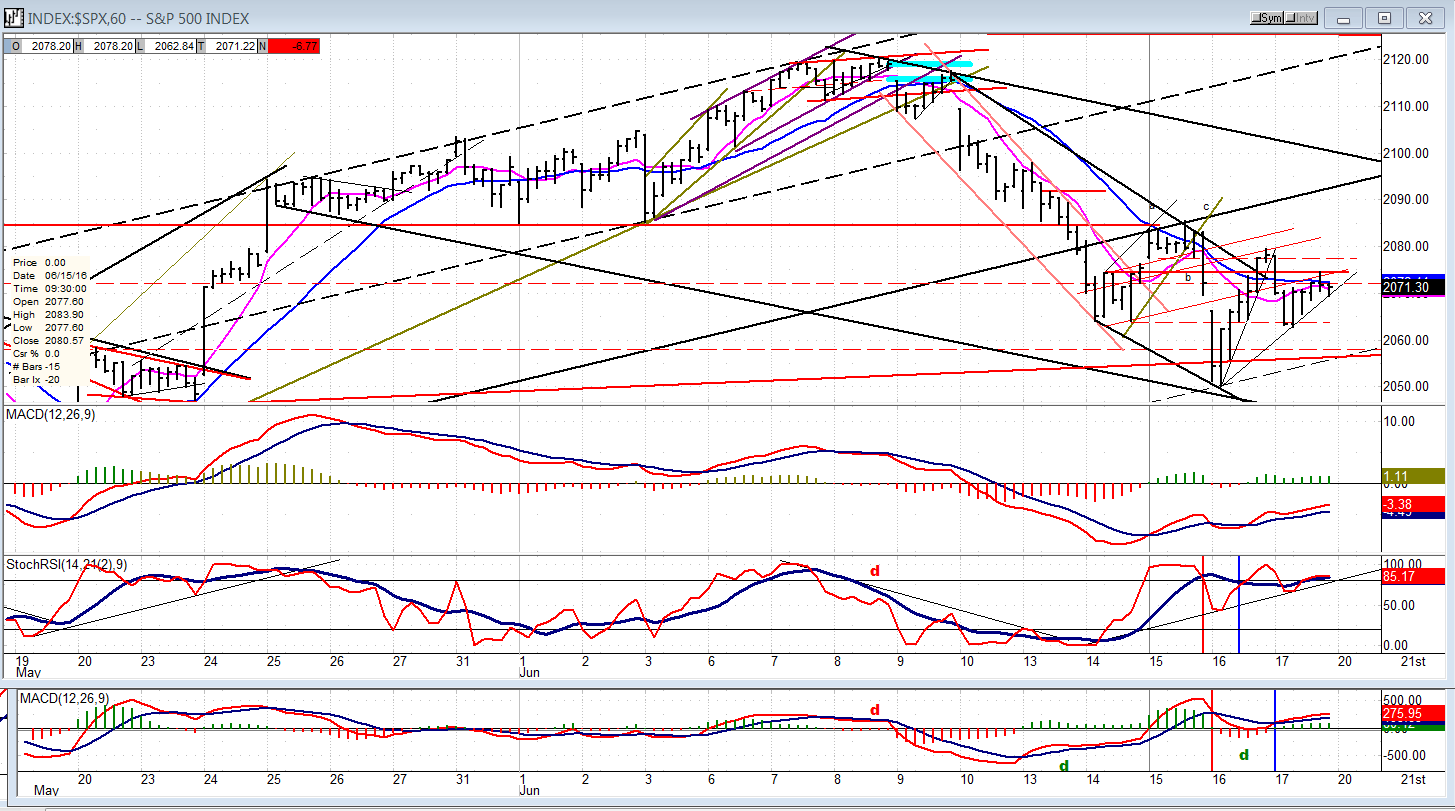This screenshot has height=811, width=1455.
Task: Click the -3.38 MACD signal value tag
Action: tap(1413, 505)
